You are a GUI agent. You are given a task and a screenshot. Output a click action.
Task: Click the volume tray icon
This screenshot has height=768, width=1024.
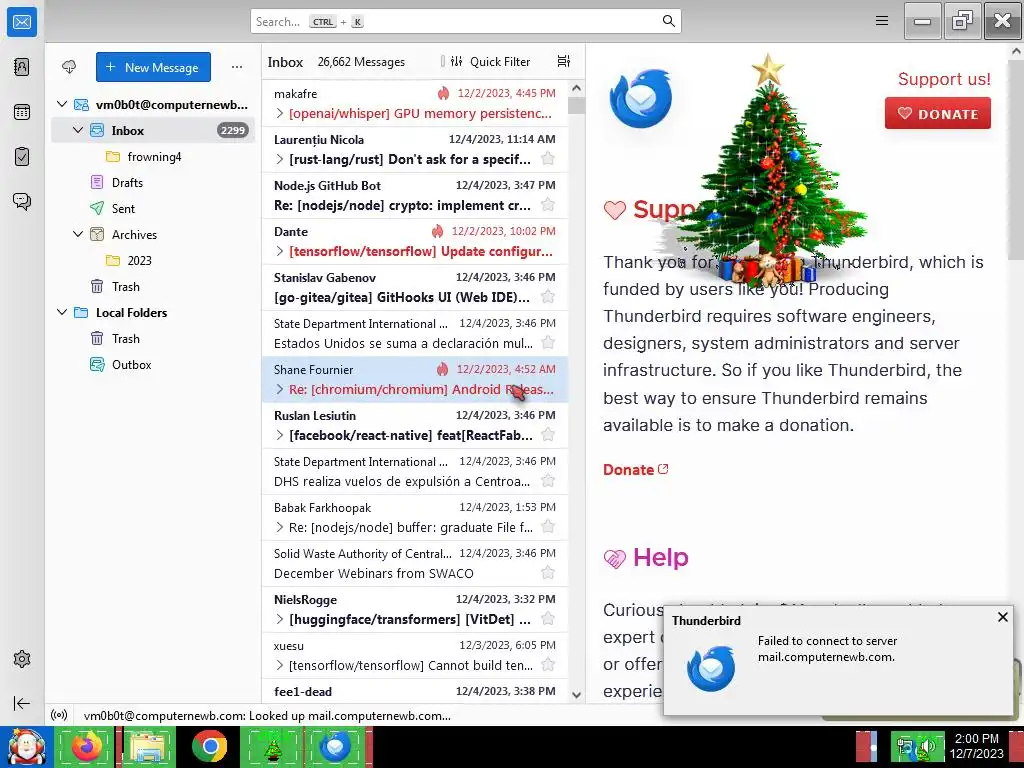tap(928, 746)
